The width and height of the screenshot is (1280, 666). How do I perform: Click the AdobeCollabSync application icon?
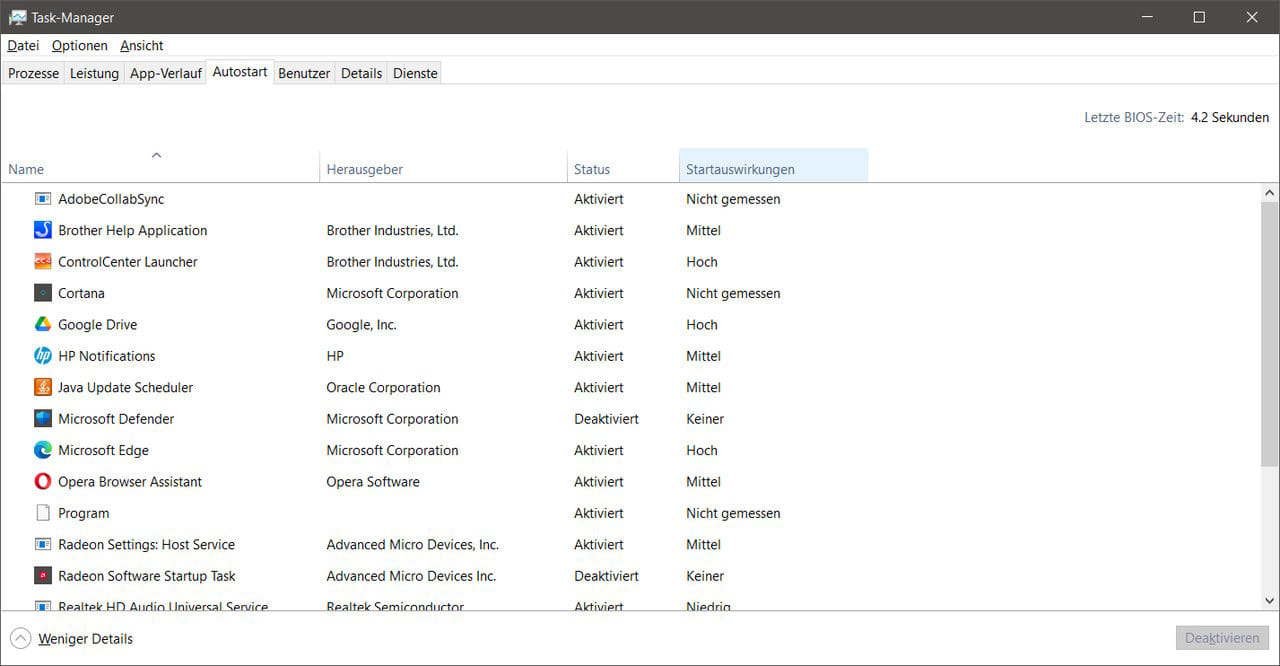tap(42, 198)
